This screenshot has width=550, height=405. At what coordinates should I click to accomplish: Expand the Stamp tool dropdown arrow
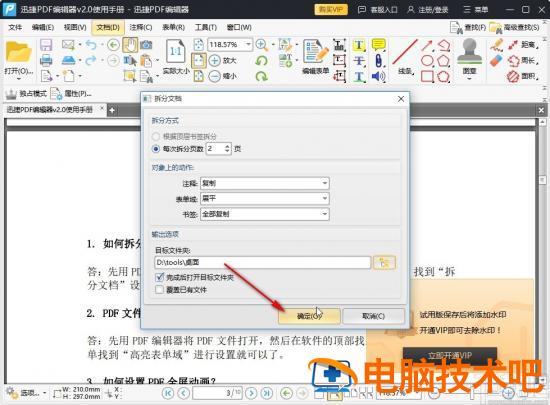(469, 79)
